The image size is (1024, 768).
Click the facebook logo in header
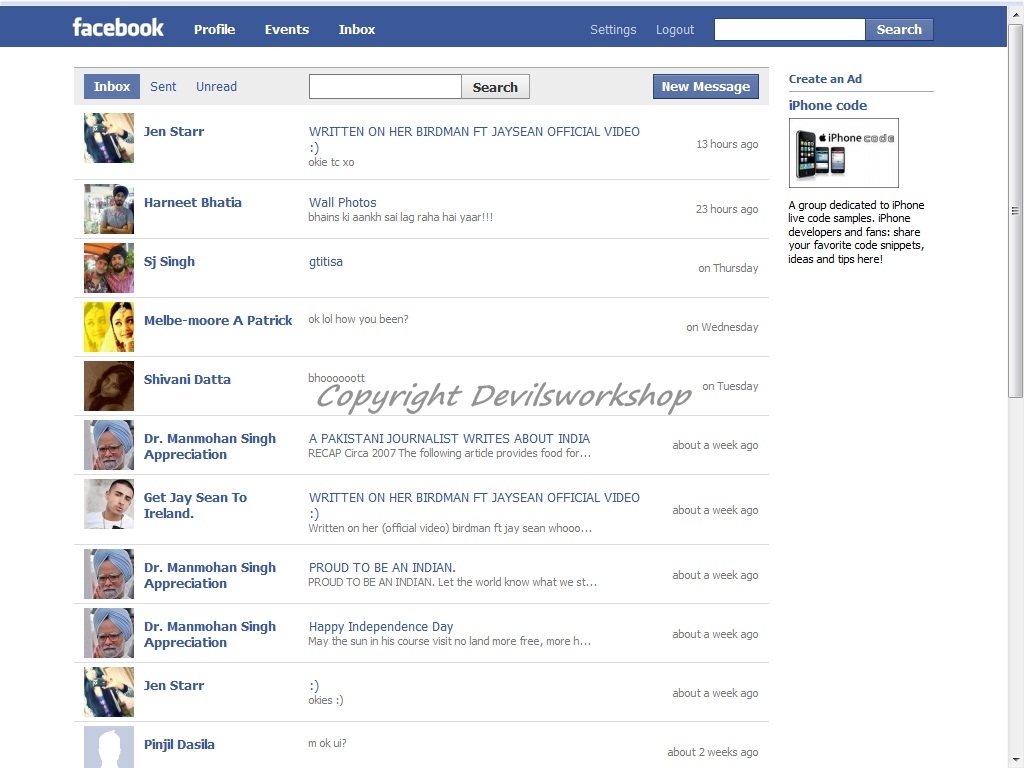coord(118,28)
